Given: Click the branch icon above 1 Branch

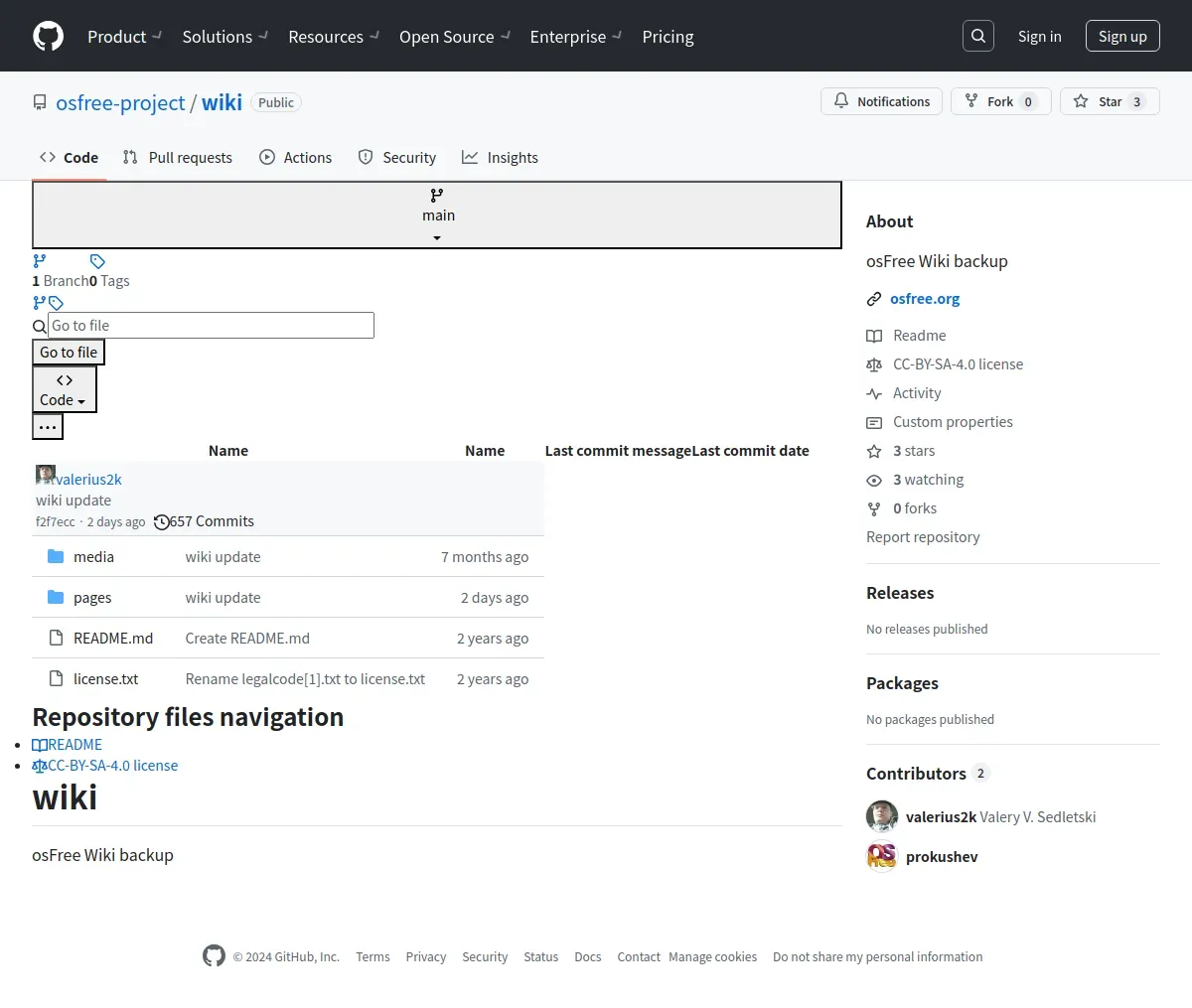Looking at the screenshot, I should point(40,261).
